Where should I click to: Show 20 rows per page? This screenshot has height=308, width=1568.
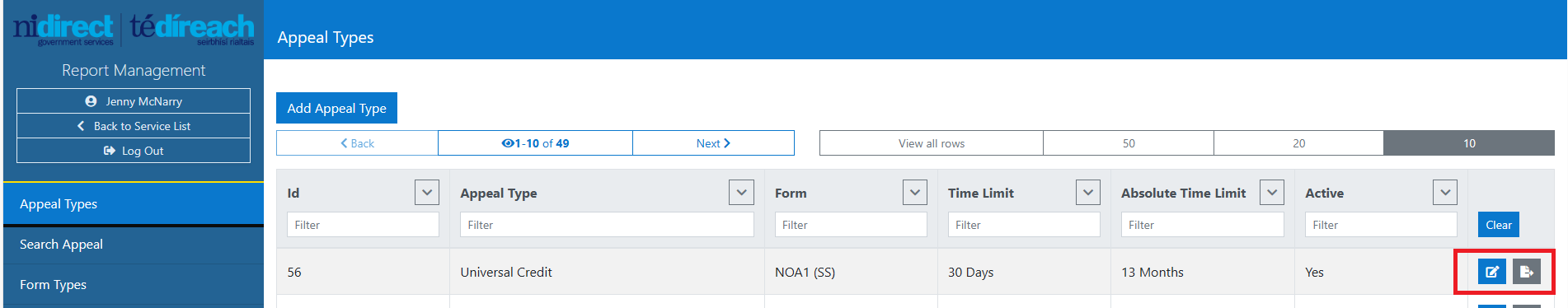1298,143
